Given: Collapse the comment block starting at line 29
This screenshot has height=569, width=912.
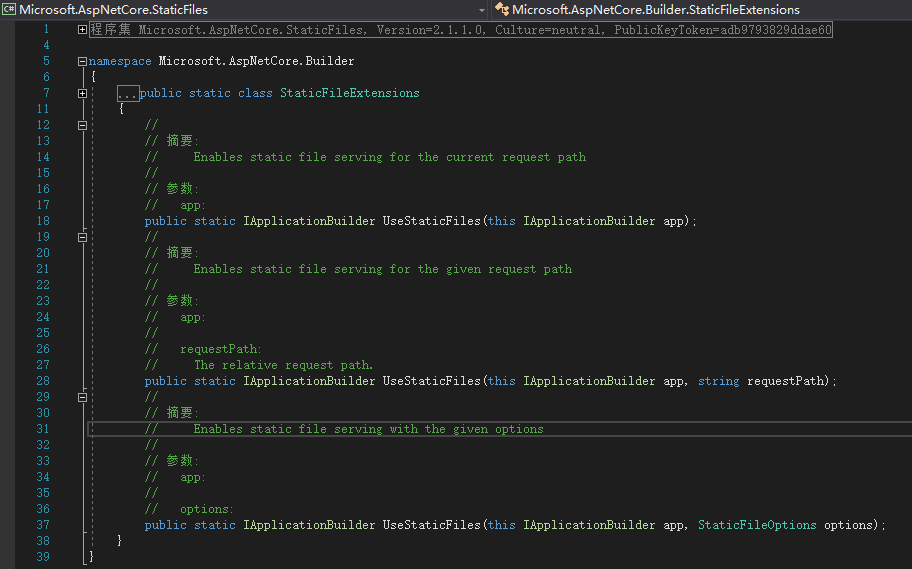Looking at the screenshot, I should 82,397.
